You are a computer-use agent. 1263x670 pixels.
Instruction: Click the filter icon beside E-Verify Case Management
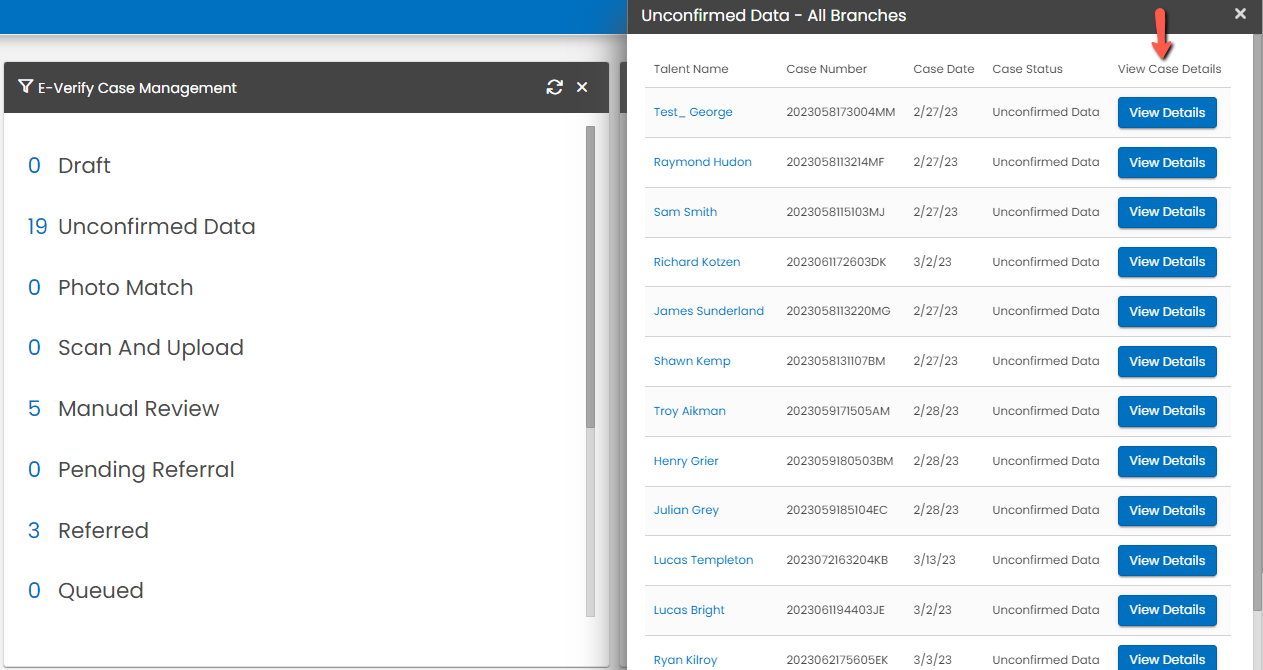pyautogui.click(x=25, y=87)
